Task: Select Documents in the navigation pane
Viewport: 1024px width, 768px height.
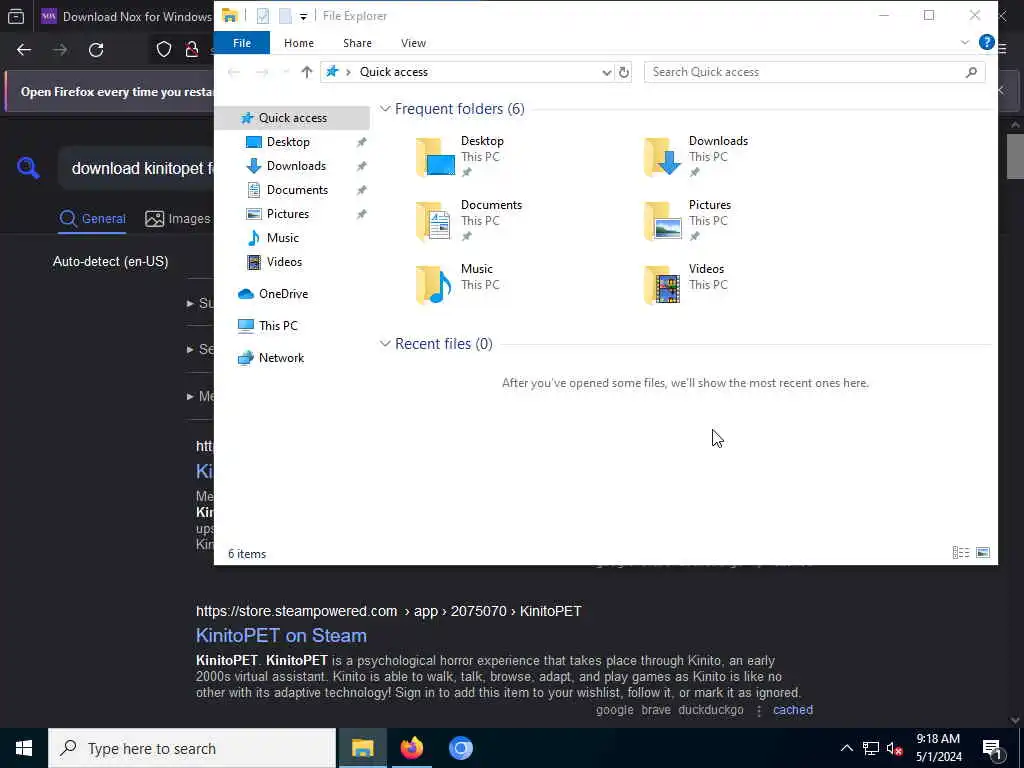Action: tap(297, 190)
